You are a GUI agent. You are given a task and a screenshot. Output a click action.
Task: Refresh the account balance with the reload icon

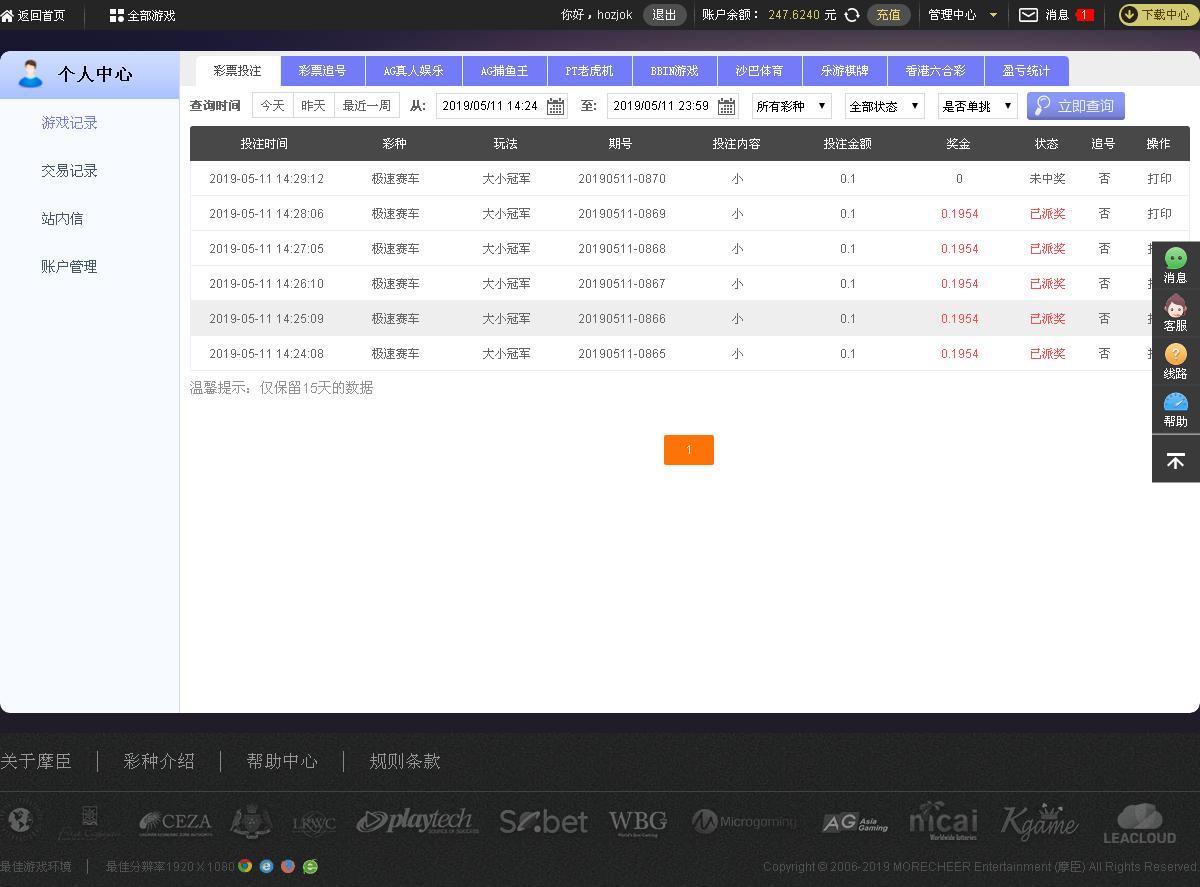pyautogui.click(x=852, y=15)
